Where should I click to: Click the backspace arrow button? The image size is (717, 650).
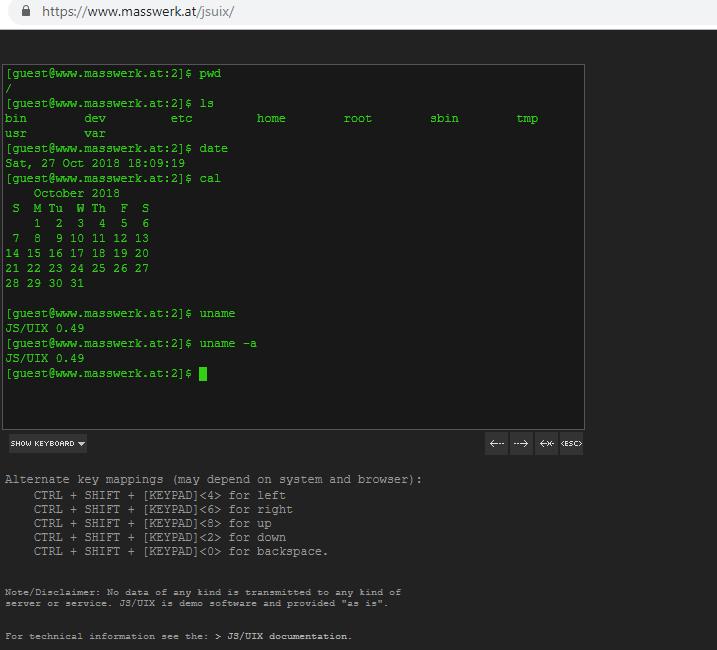546,443
